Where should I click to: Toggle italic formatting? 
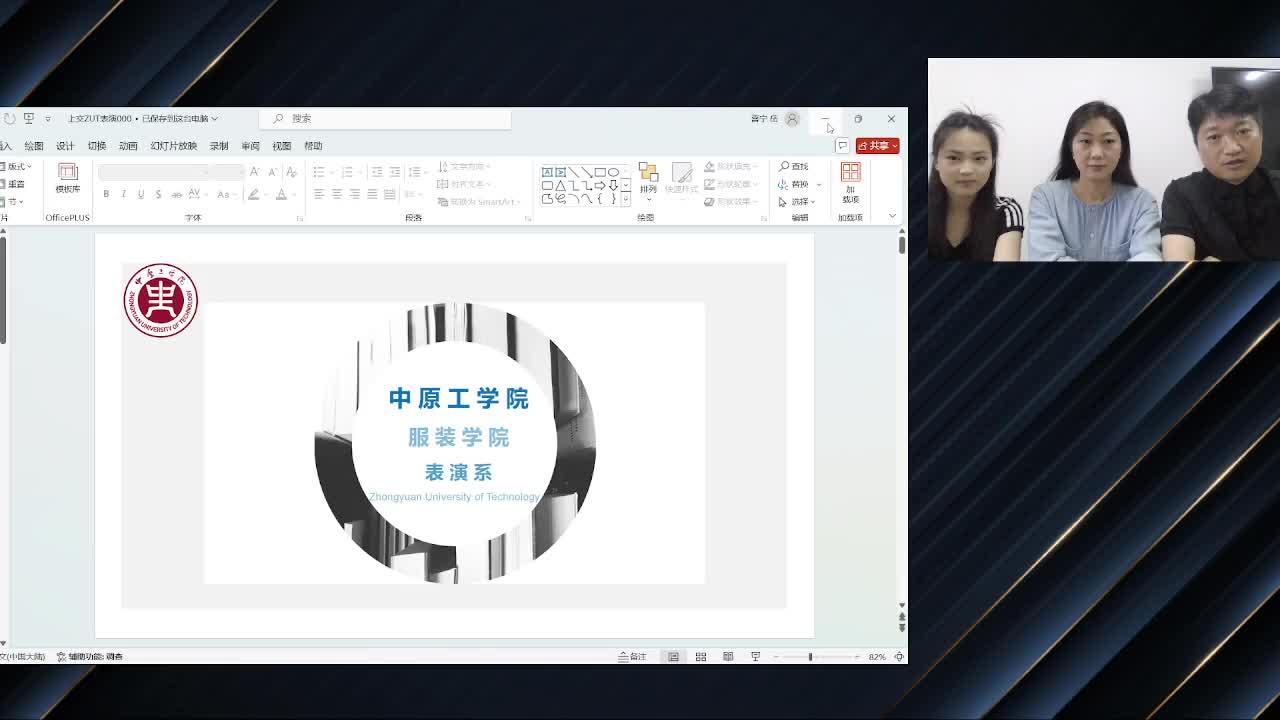123,194
